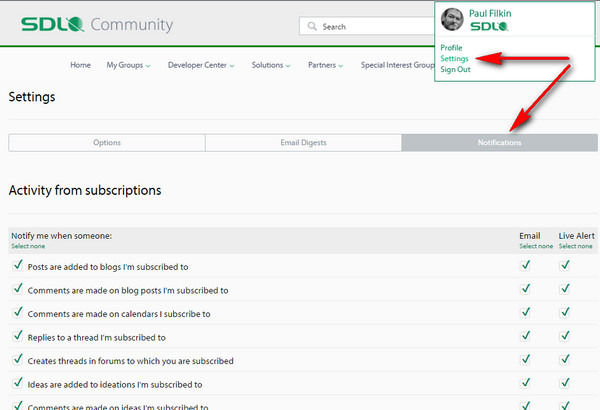Expand the Solutions dropdown menu
Viewport: 600px width, 410px height.
click(x=271, y=65)
